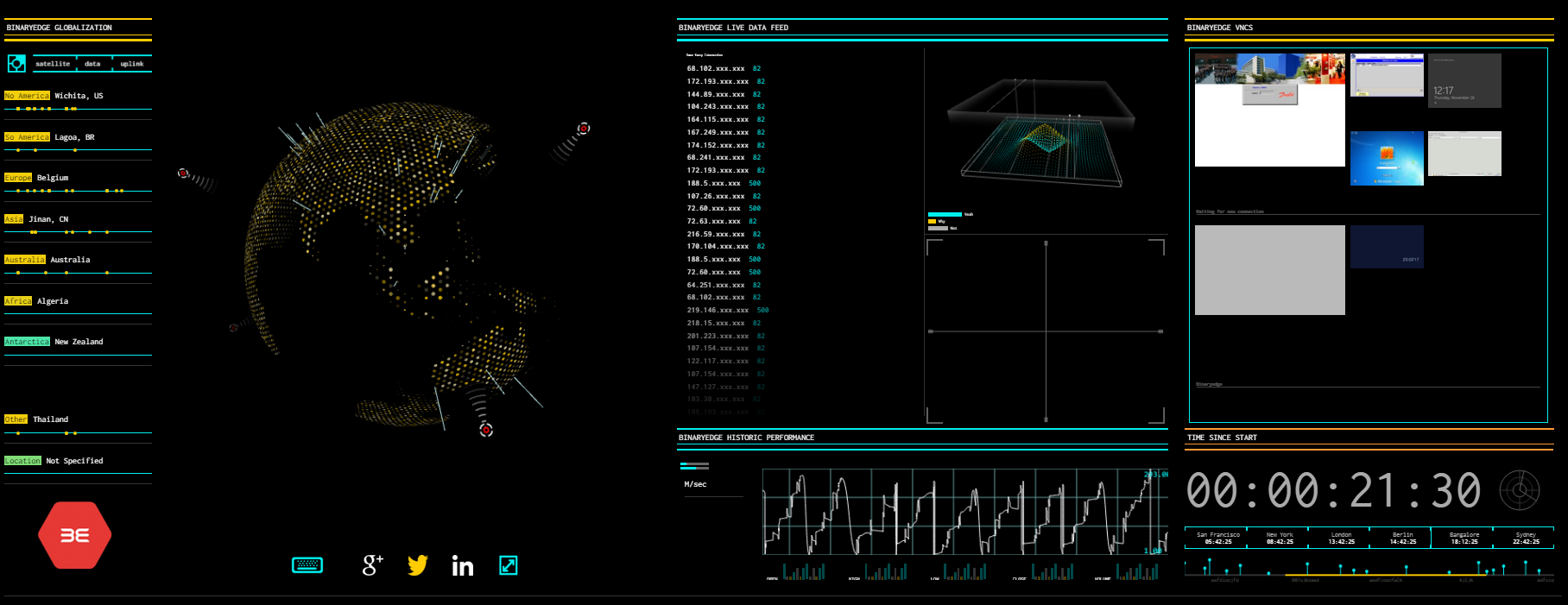Select feed row 216.59.xxx.xxx
The width and height of the screenshot is (1568, 605).
pyautogui.click(x=724, y=234)
